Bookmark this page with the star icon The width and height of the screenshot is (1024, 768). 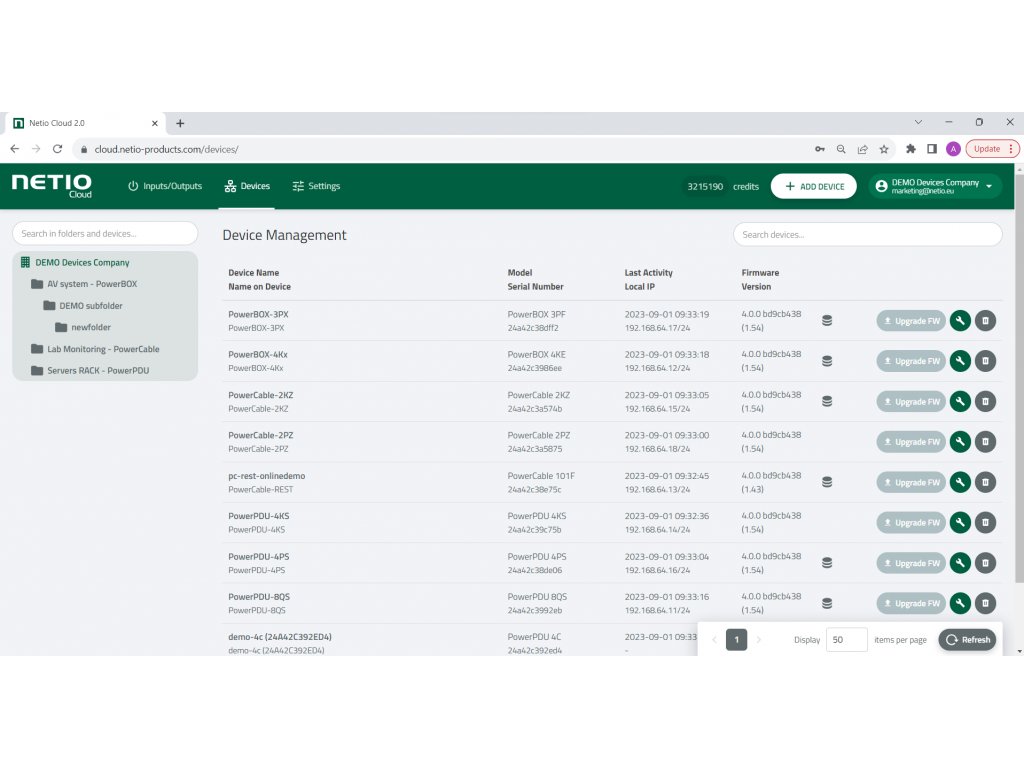[x=884, y=150]
